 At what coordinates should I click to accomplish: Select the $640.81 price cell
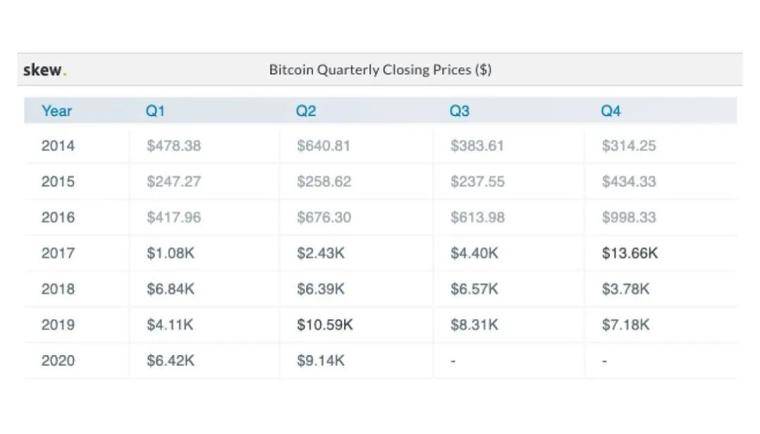point(324,146)
